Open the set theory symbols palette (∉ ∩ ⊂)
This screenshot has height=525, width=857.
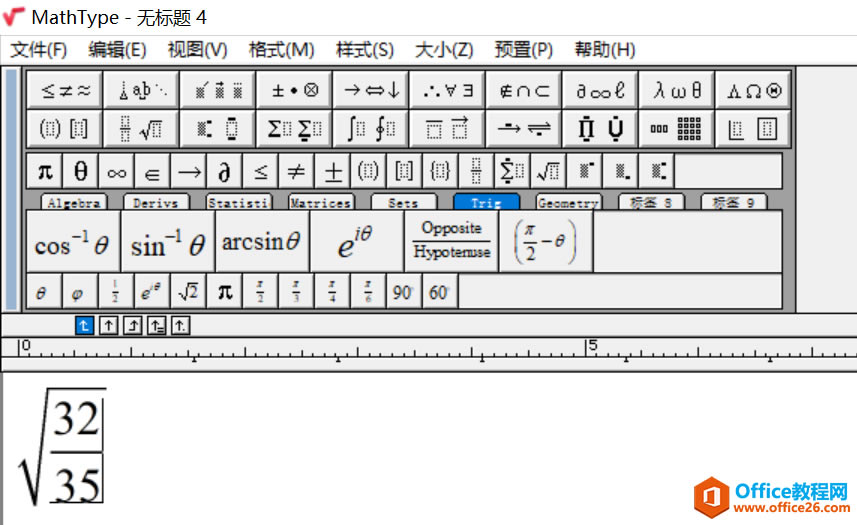pyautogui.click(x=524, y=90)
